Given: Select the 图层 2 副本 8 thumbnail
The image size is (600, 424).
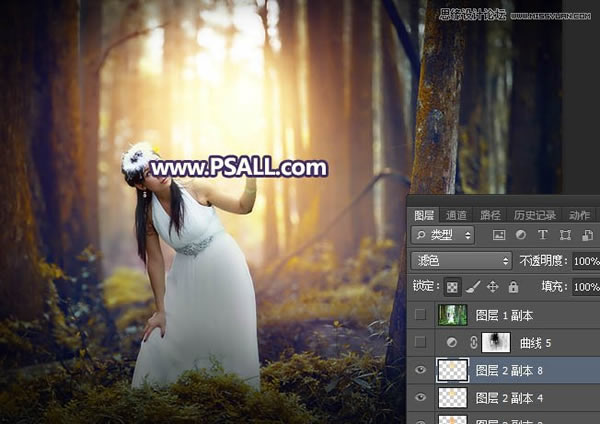Looking at the screenshot, I should pos(453,370).
